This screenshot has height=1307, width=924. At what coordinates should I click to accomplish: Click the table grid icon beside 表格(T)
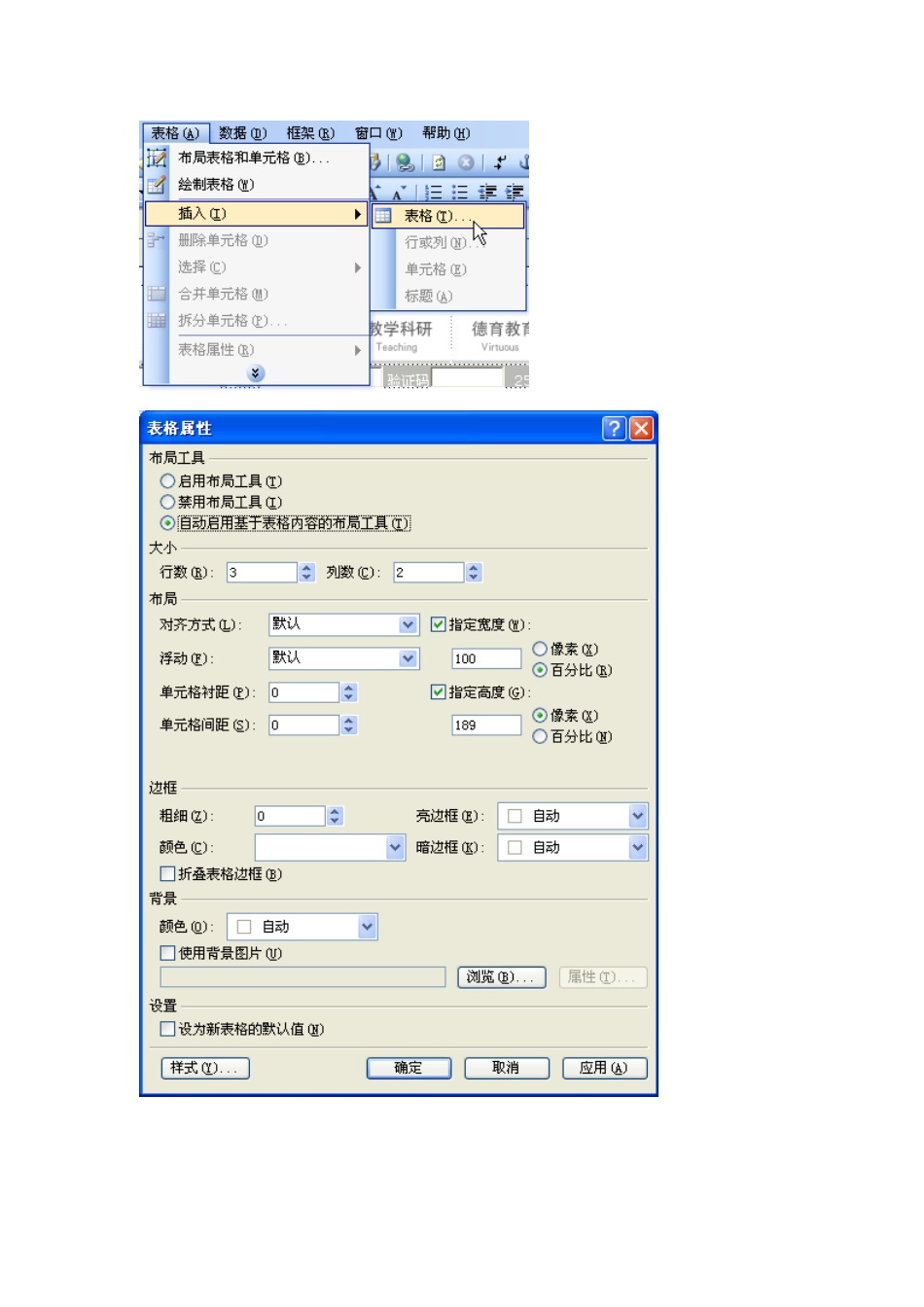[383, 216]
